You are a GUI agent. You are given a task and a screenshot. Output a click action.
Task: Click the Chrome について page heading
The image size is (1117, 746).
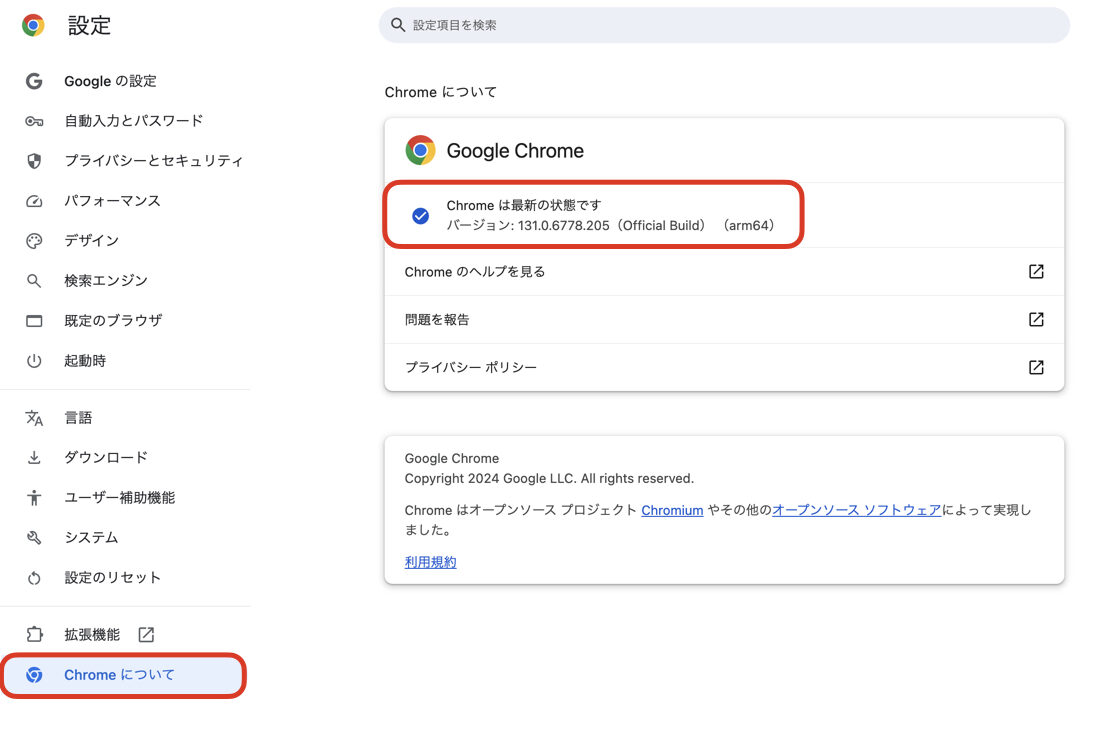(440, 92)
